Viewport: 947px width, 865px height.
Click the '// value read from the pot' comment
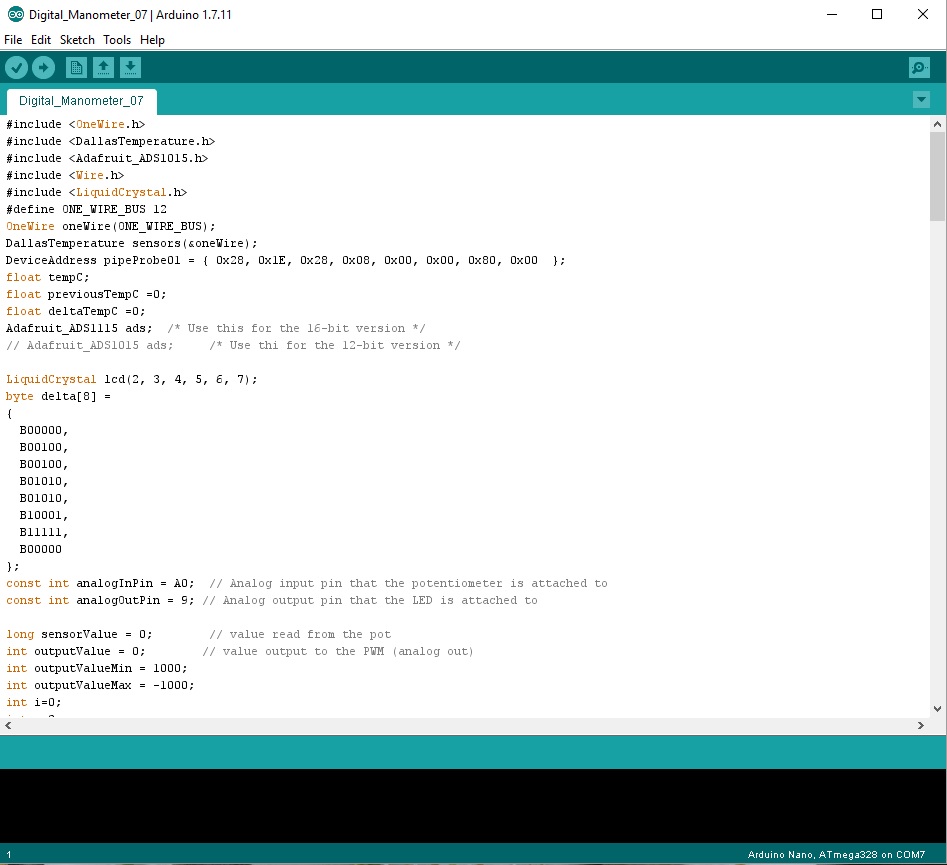(300, 634)
